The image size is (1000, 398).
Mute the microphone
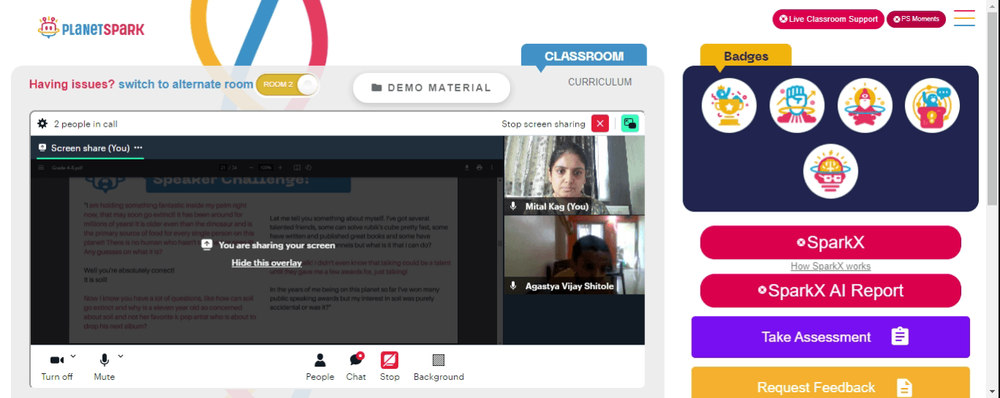[x=104, y=367]
